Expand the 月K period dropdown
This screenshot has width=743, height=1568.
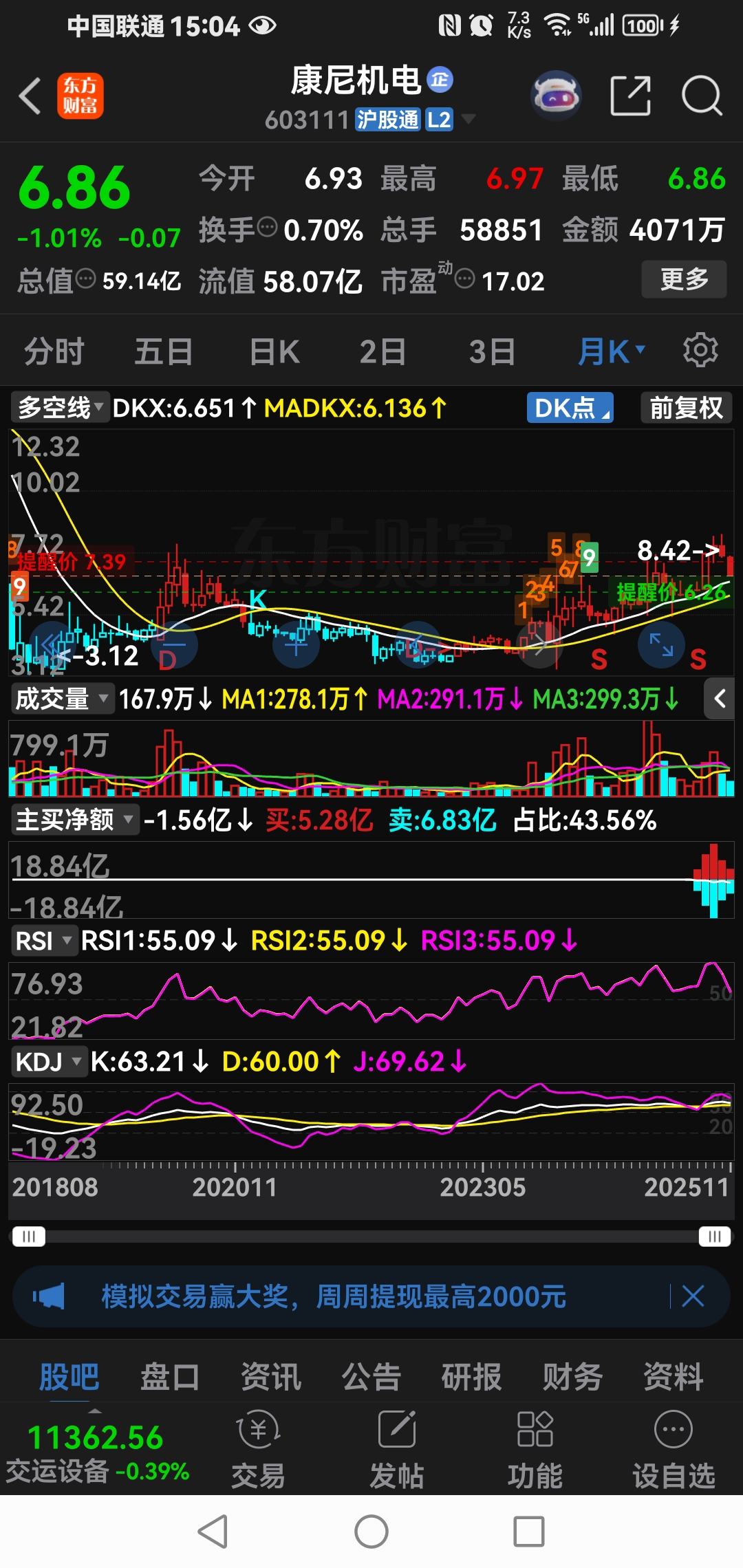coord(611,351)
